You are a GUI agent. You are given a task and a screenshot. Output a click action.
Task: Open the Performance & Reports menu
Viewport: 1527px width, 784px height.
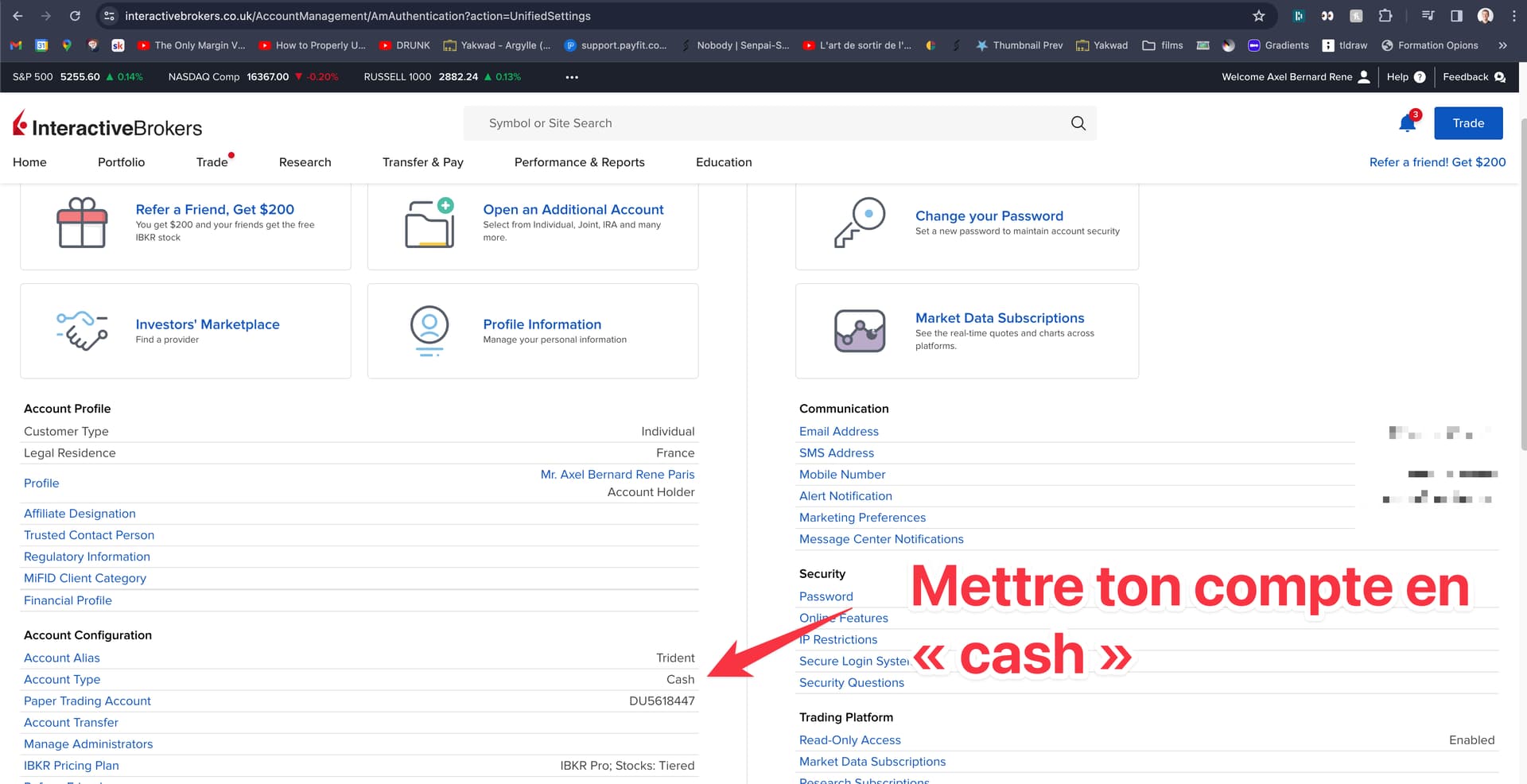580,162
